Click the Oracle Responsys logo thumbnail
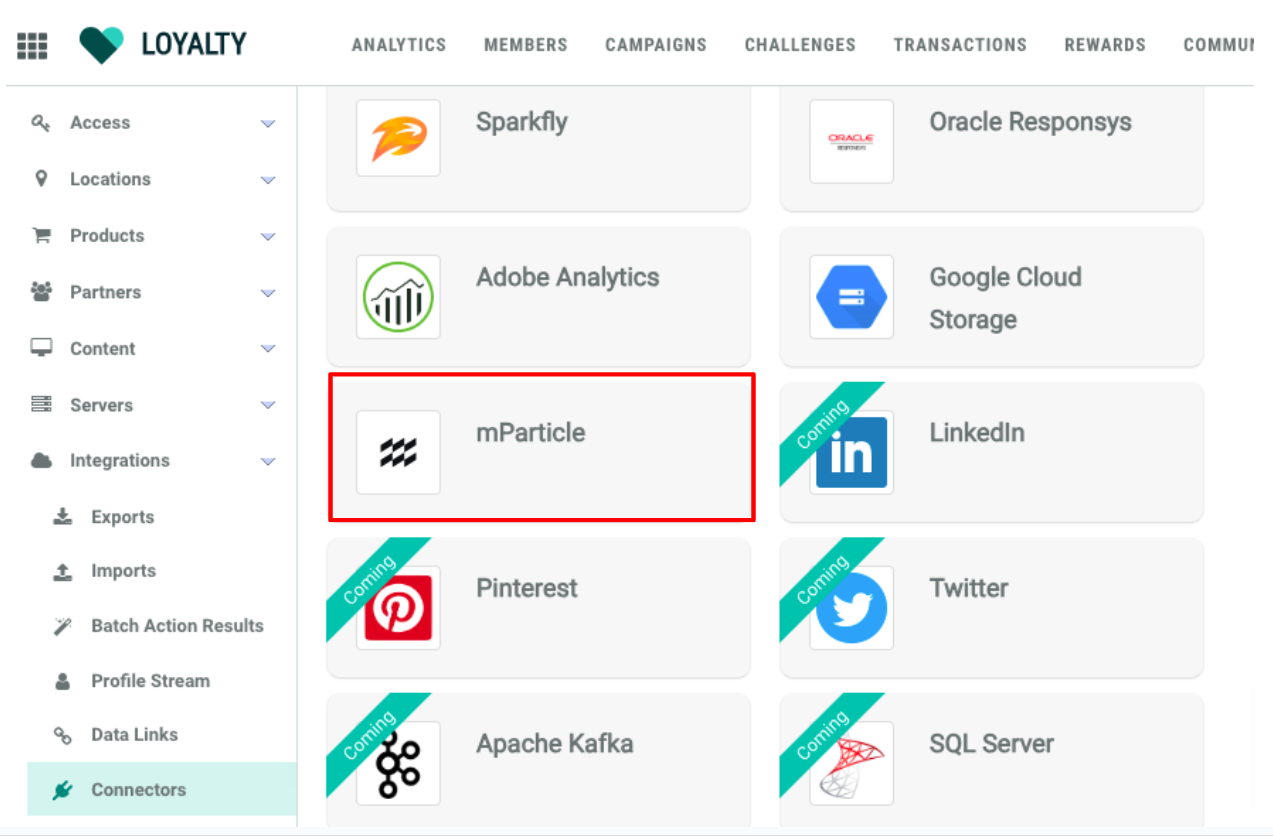Screen dimensions: 1273x836 click(851, 141)
